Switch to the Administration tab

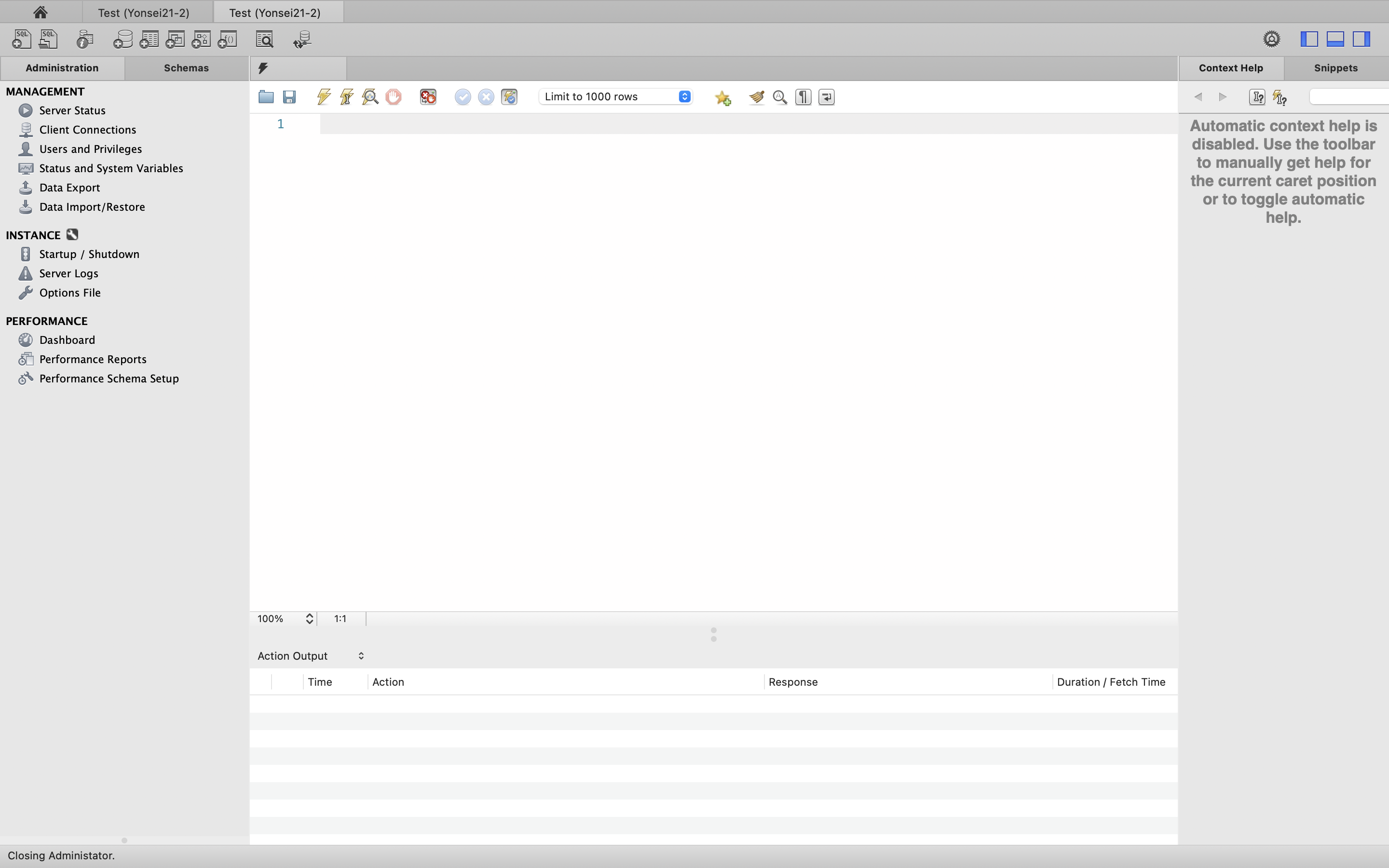[x=62, y=68]
